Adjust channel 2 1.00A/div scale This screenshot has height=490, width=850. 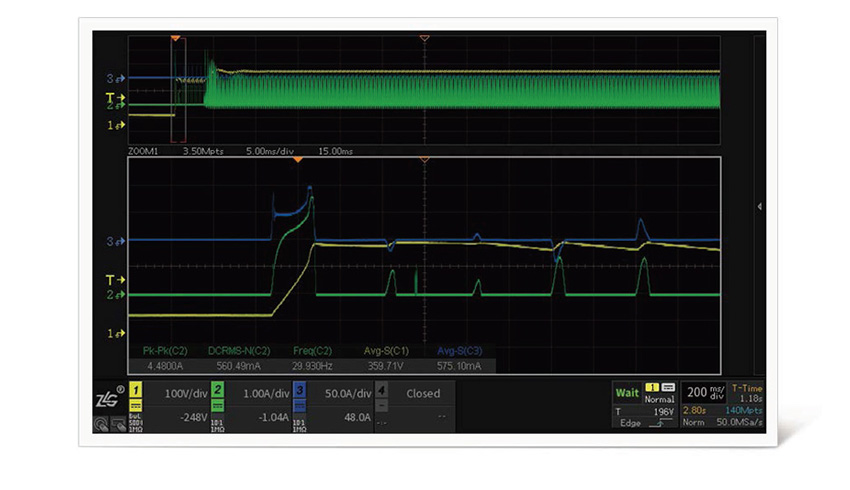tap(266, 394)
